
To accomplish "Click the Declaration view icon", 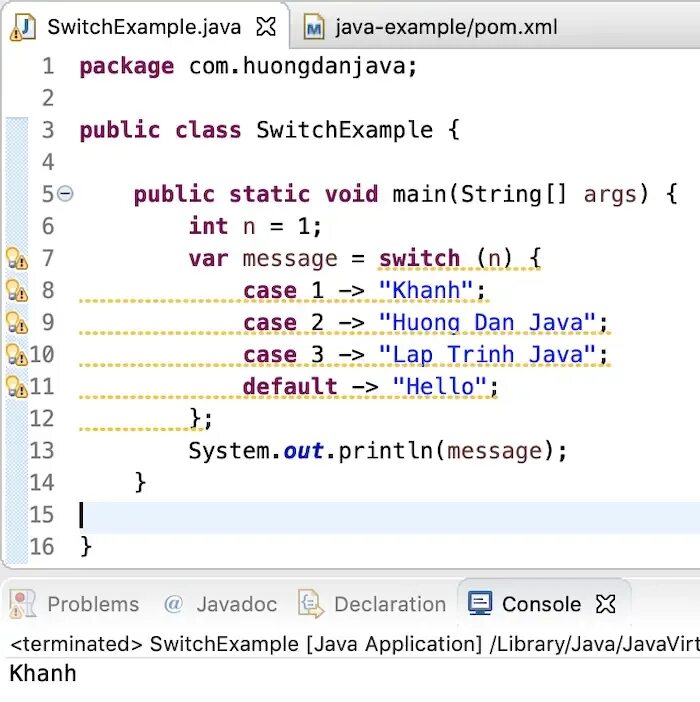I will [x=311, y=604].
